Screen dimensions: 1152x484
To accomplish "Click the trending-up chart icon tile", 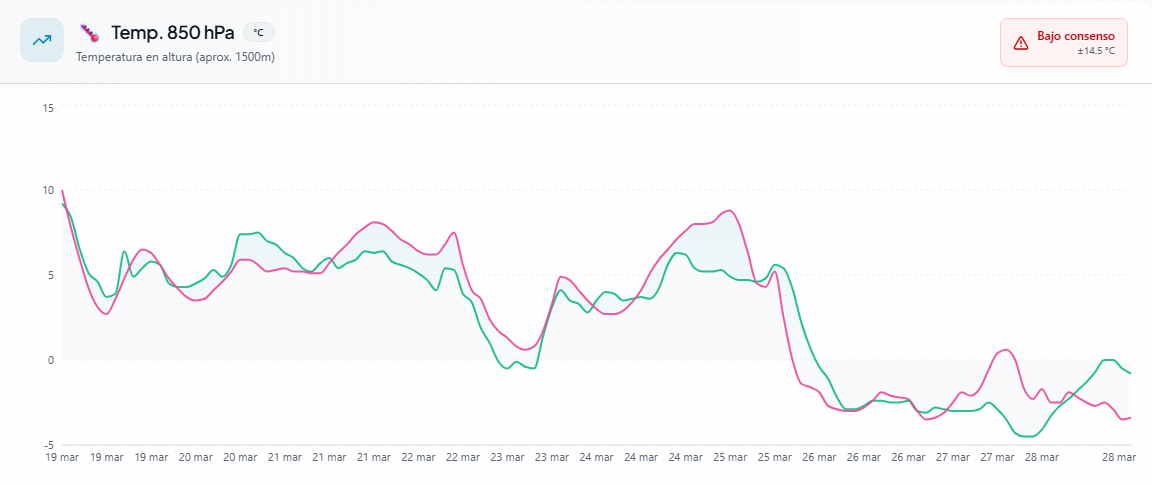I will pyautogui.click(x=42, y=41).
